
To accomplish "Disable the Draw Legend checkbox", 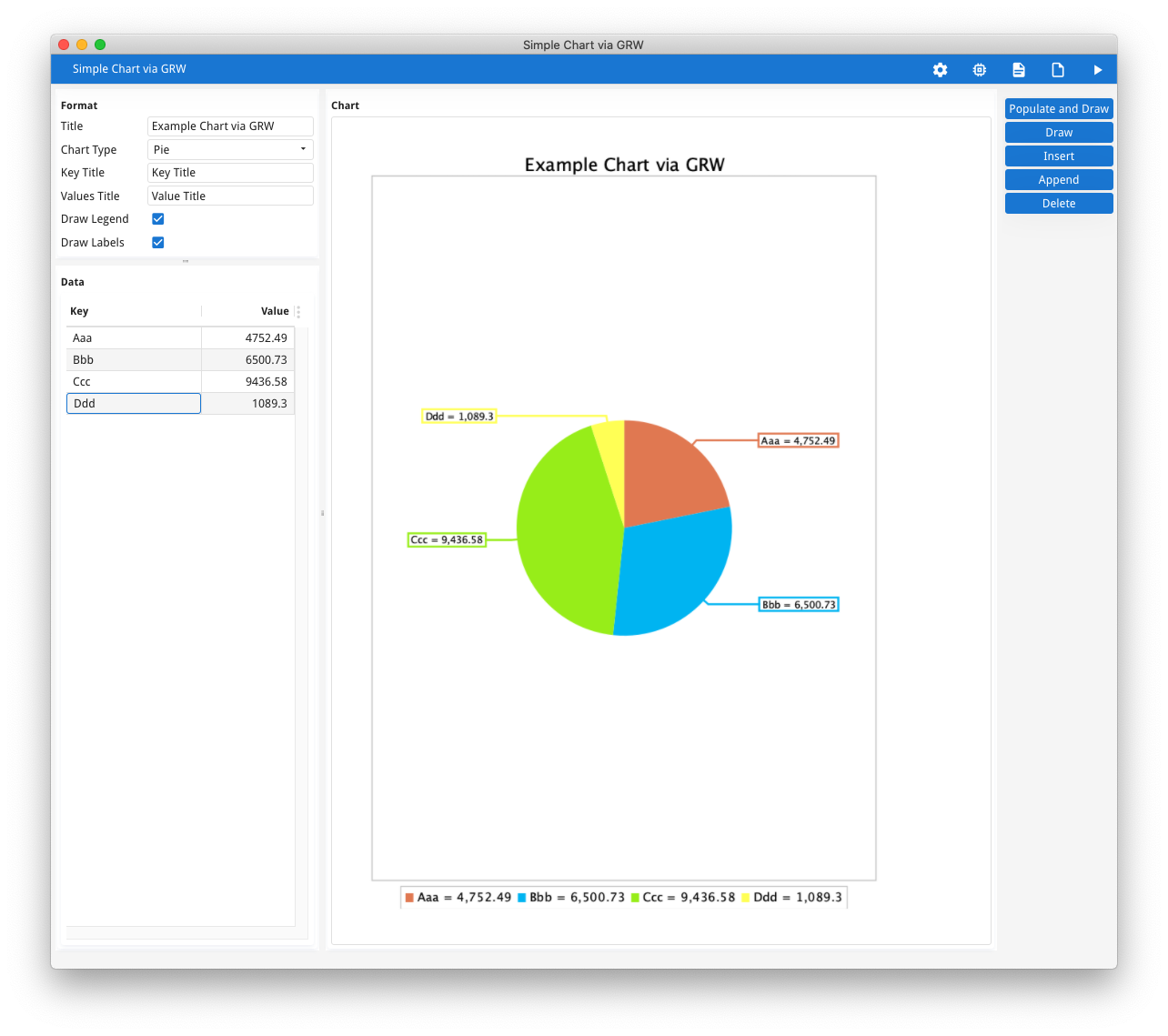I will point(157,218).
